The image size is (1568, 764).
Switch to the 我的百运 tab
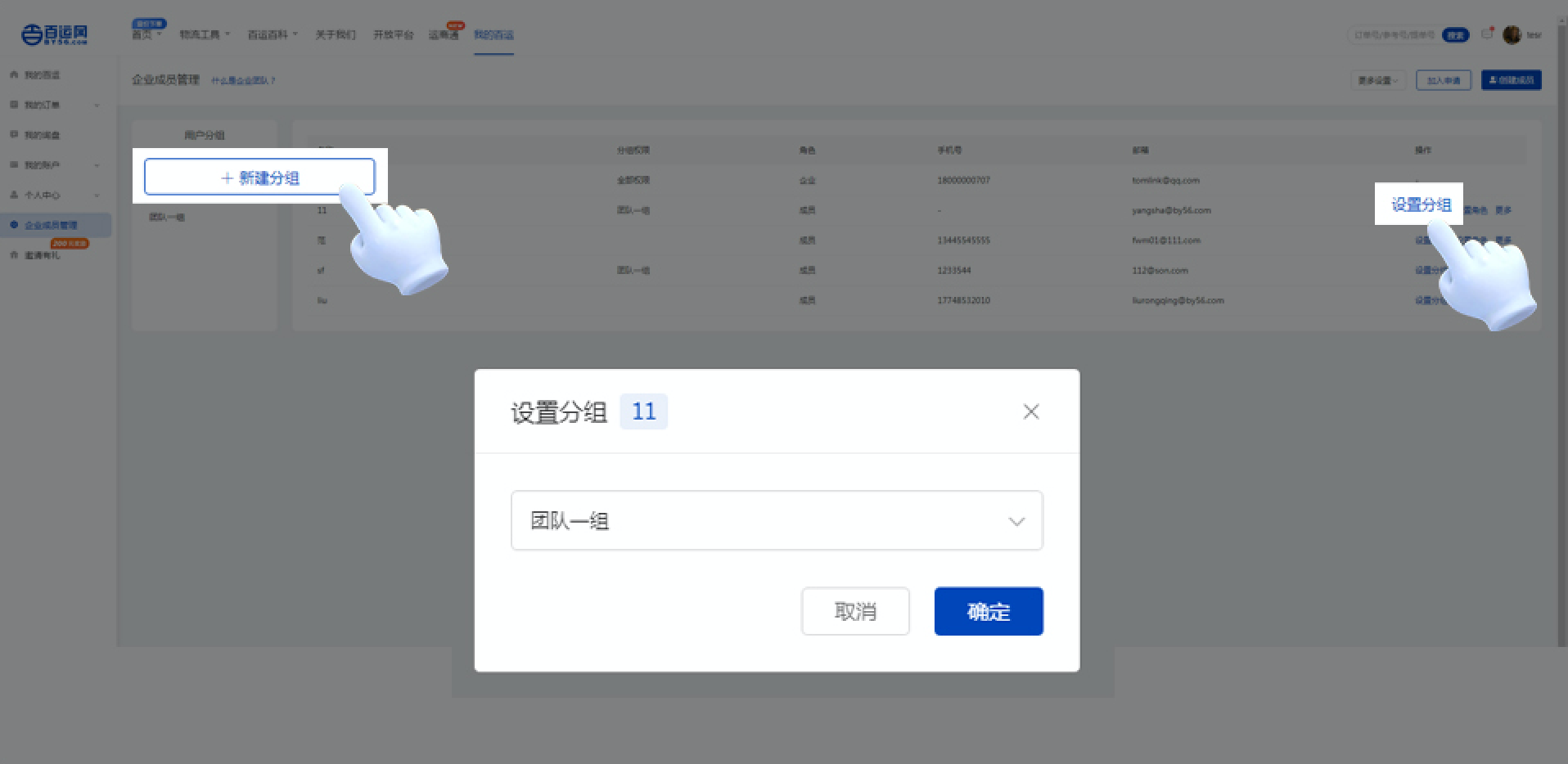[x=493, y=34]
